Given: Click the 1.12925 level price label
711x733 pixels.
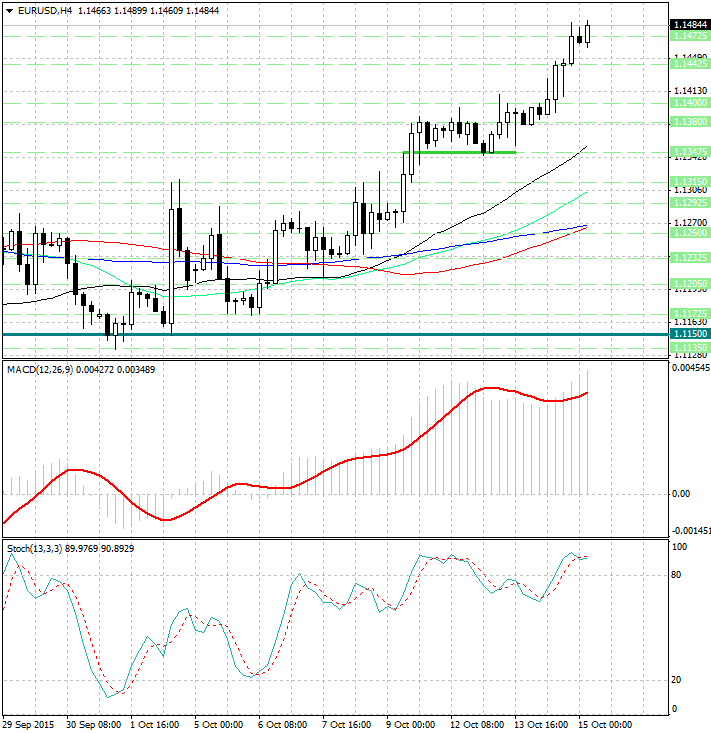Looking at the screenshot, I should [690, 203].
